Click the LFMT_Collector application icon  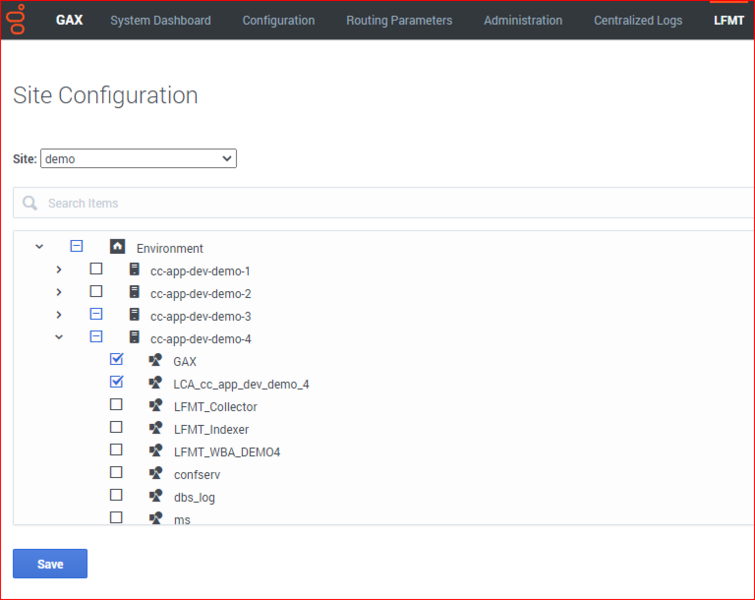point(155,405)
